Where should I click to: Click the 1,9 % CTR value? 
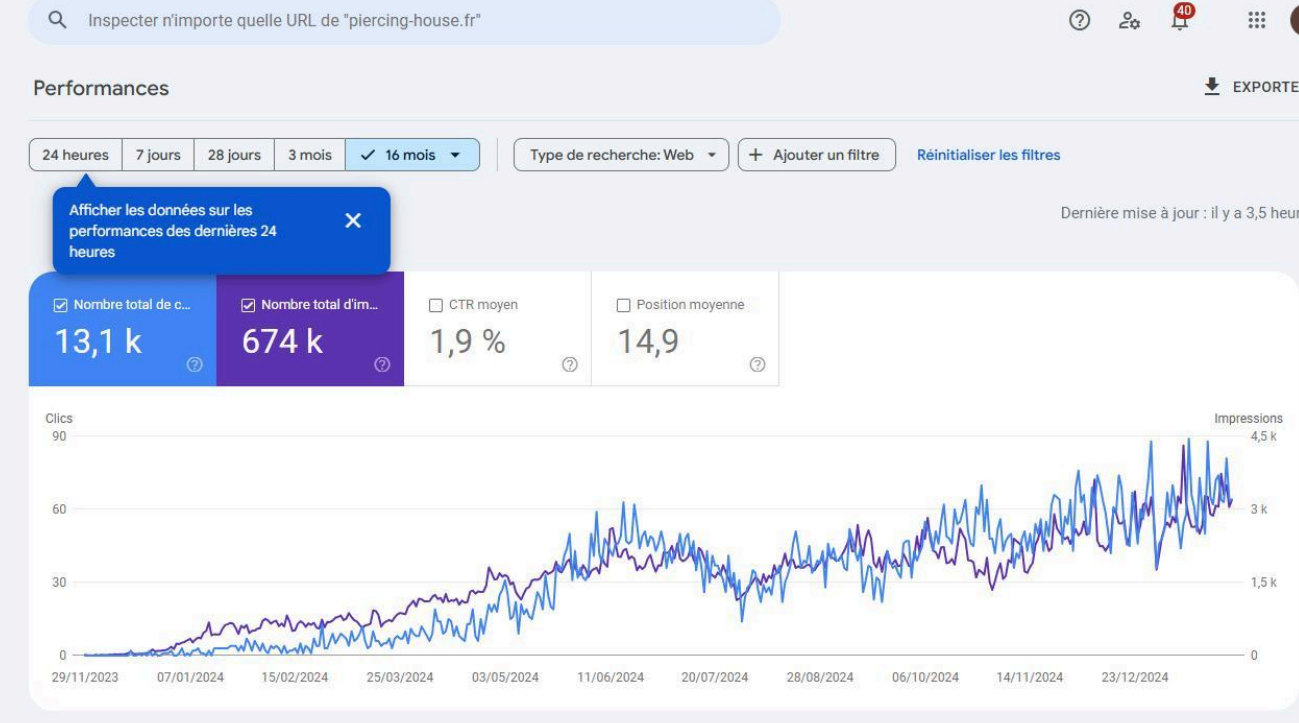pyautogui.click(x=467, y=341)
